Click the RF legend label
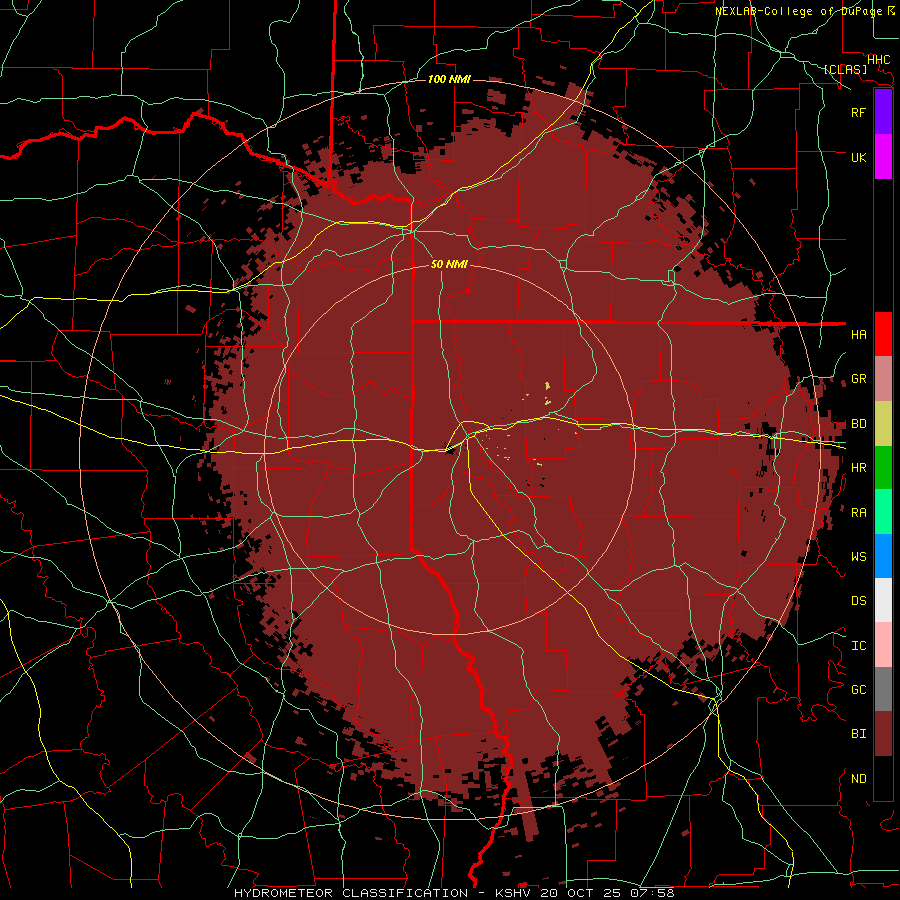This screenshot has width=900, height=900. pos(858,112)
